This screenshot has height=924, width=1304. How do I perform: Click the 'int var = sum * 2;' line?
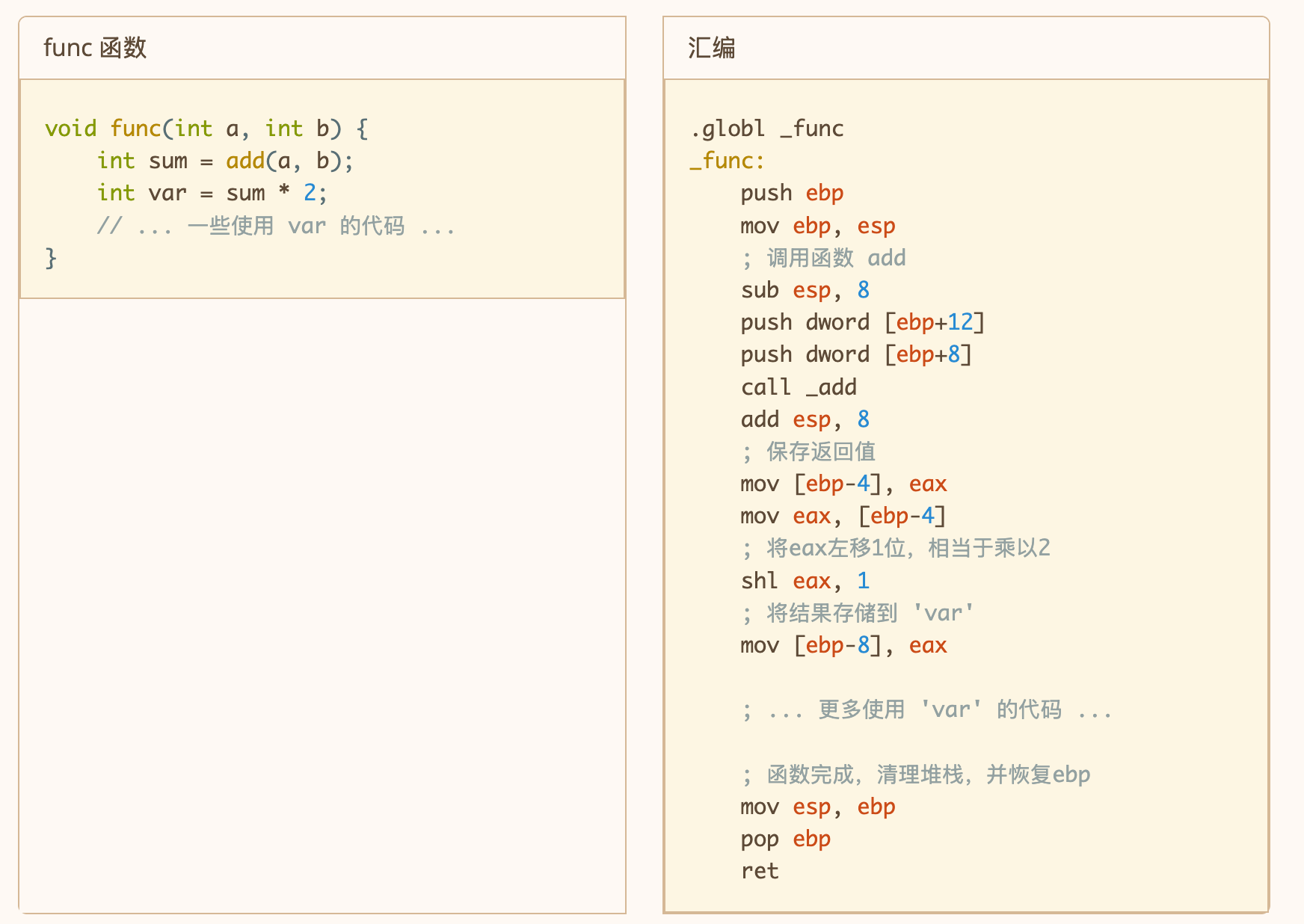[x=212, y=193]
